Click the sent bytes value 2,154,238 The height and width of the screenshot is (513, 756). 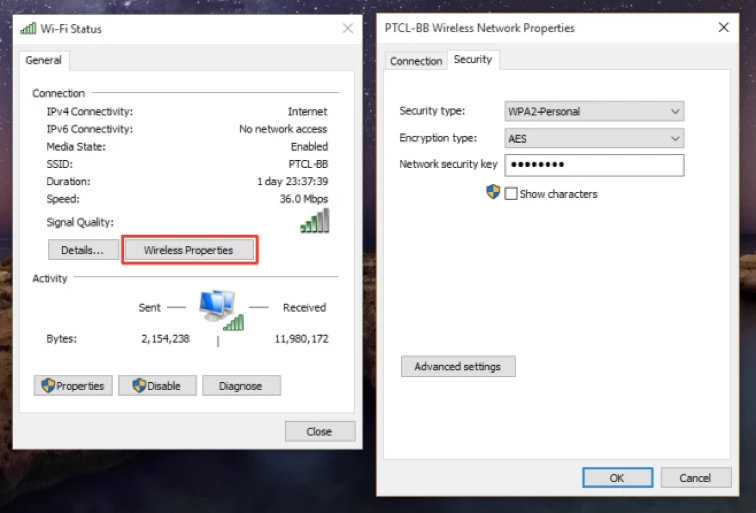pos(165,339)
